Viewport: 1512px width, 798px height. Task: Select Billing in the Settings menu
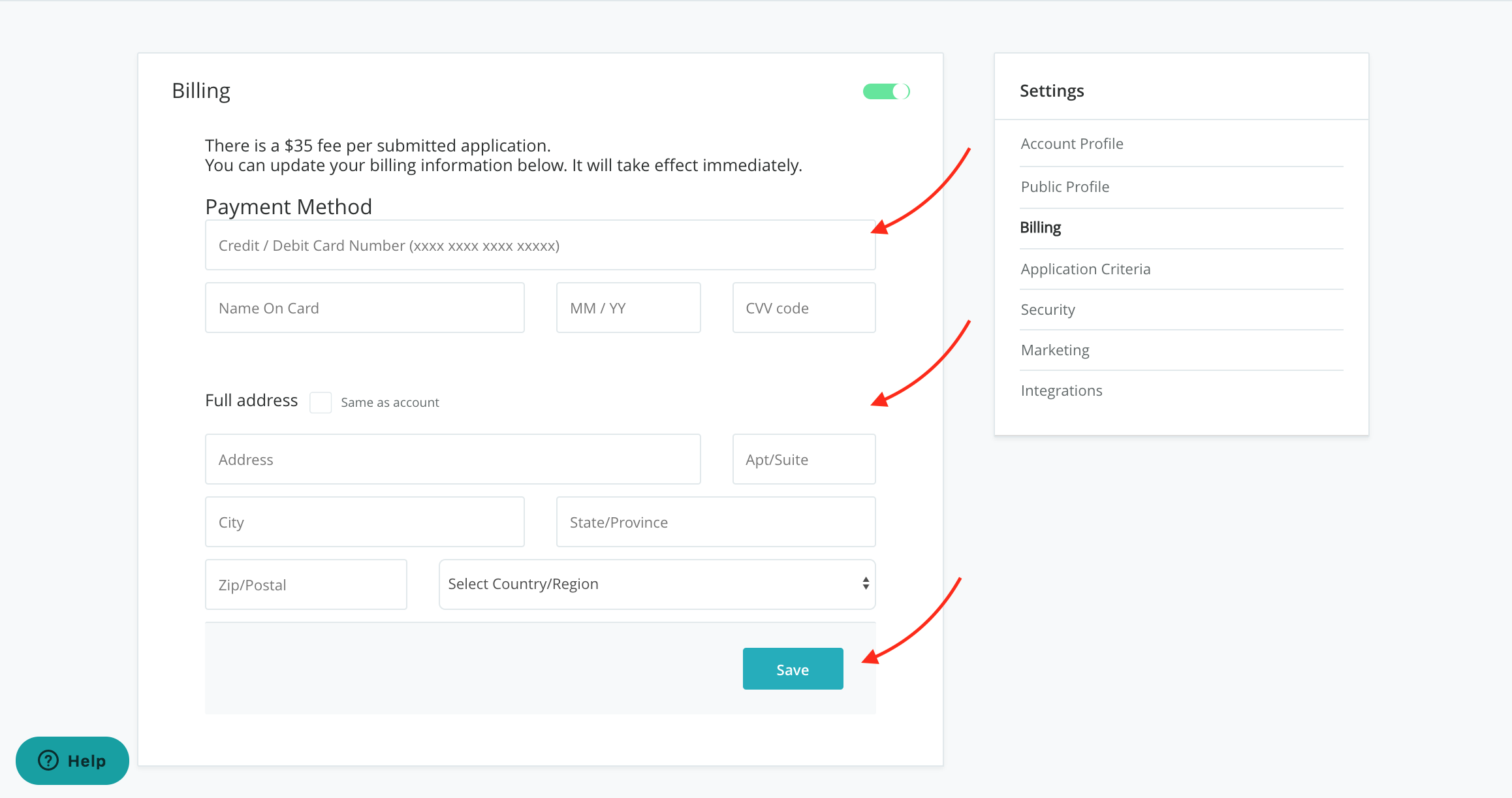click(1041, 227)
